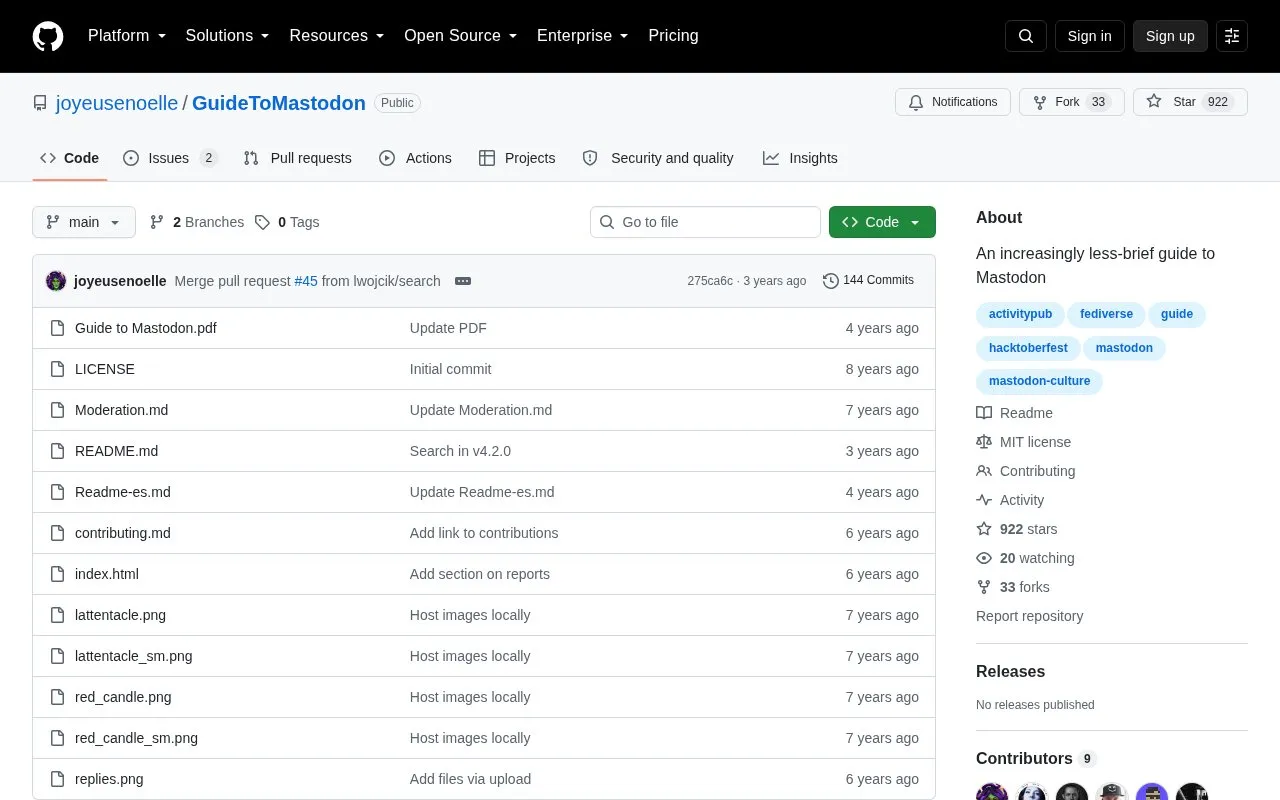The height and width of the screenshot is (800, 1280).
Task: Click the Go to file input
Action: coord(705,222)
